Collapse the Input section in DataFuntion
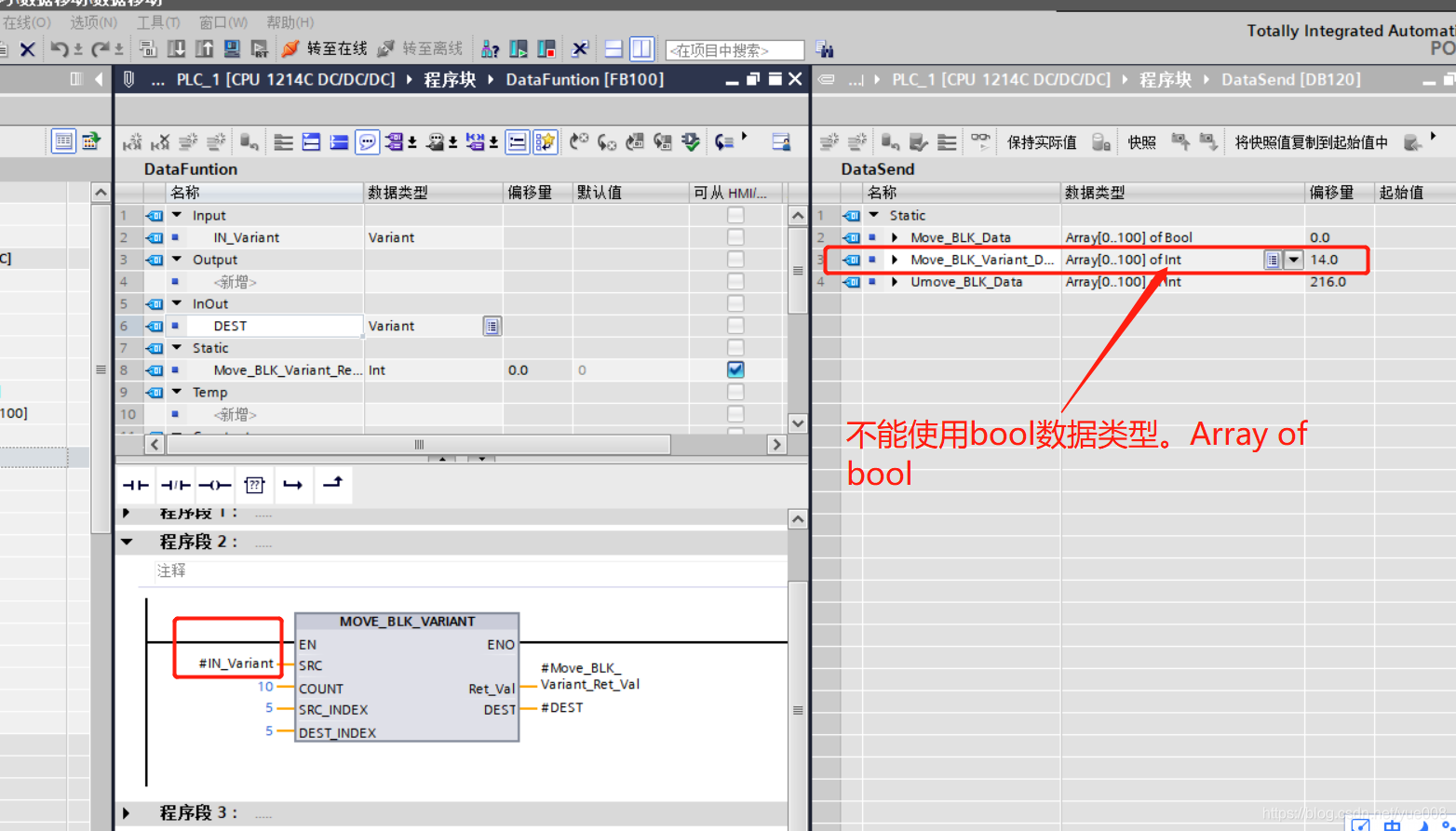The height and width of the screenshot is (831, 1456). 177,215
